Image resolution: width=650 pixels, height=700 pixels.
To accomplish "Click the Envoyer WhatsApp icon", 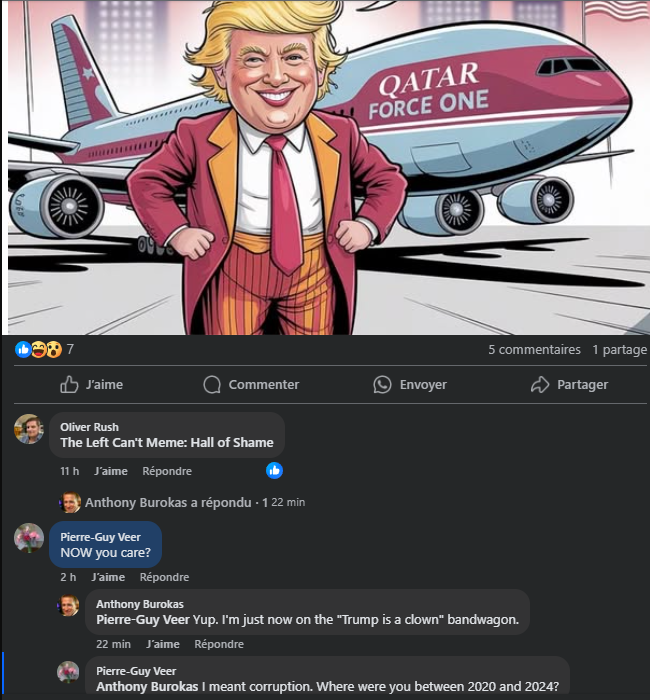I will click(382, 384).
